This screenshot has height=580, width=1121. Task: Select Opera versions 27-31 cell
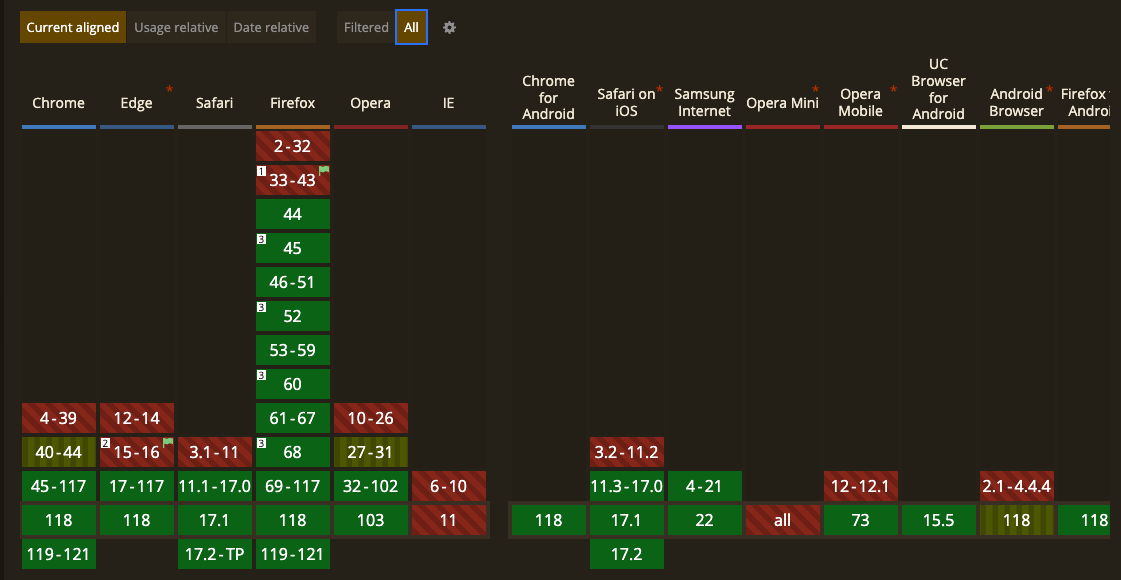pyautogui.click(x=370, y=452)
